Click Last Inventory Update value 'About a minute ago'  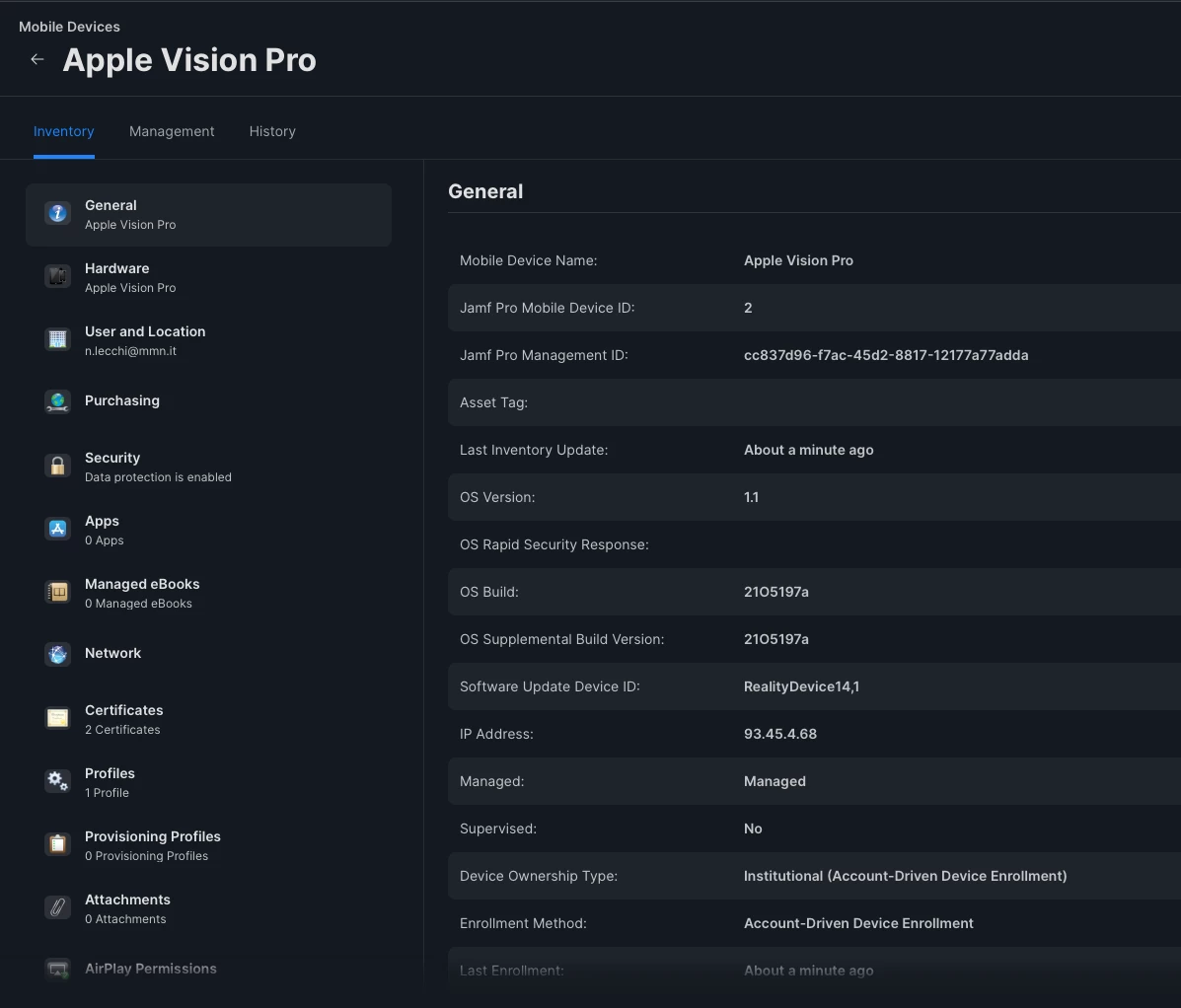[808, 450]
